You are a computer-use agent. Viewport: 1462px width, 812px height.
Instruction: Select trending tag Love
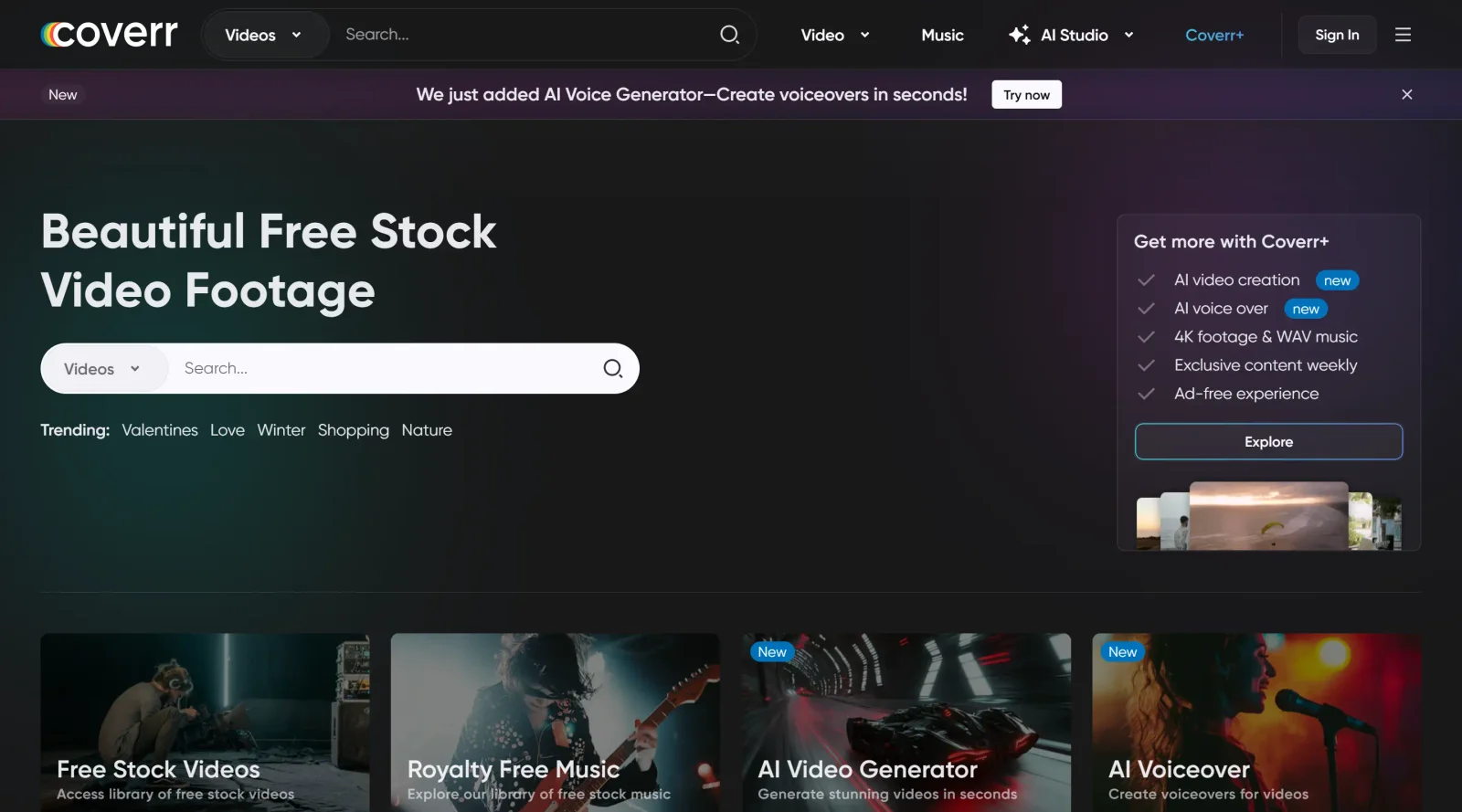[x=228, y=430]
